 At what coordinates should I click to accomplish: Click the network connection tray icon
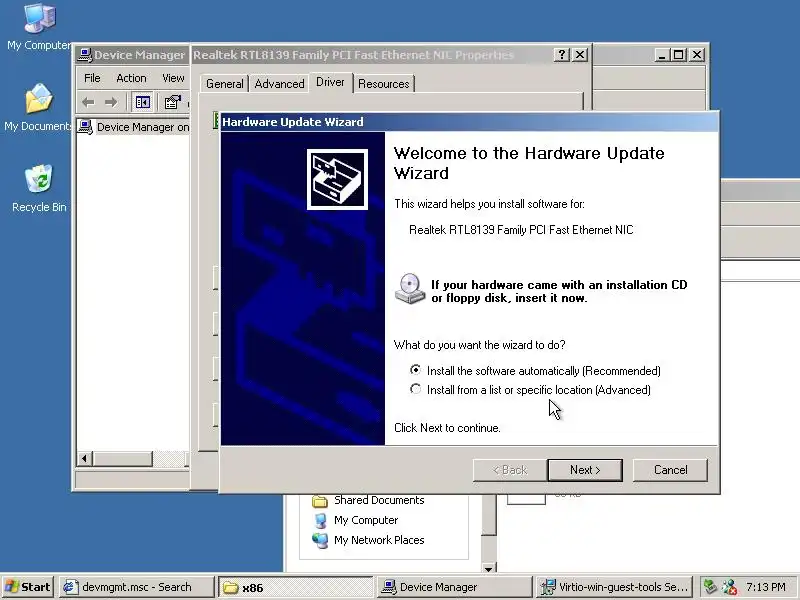click(730, 587)
